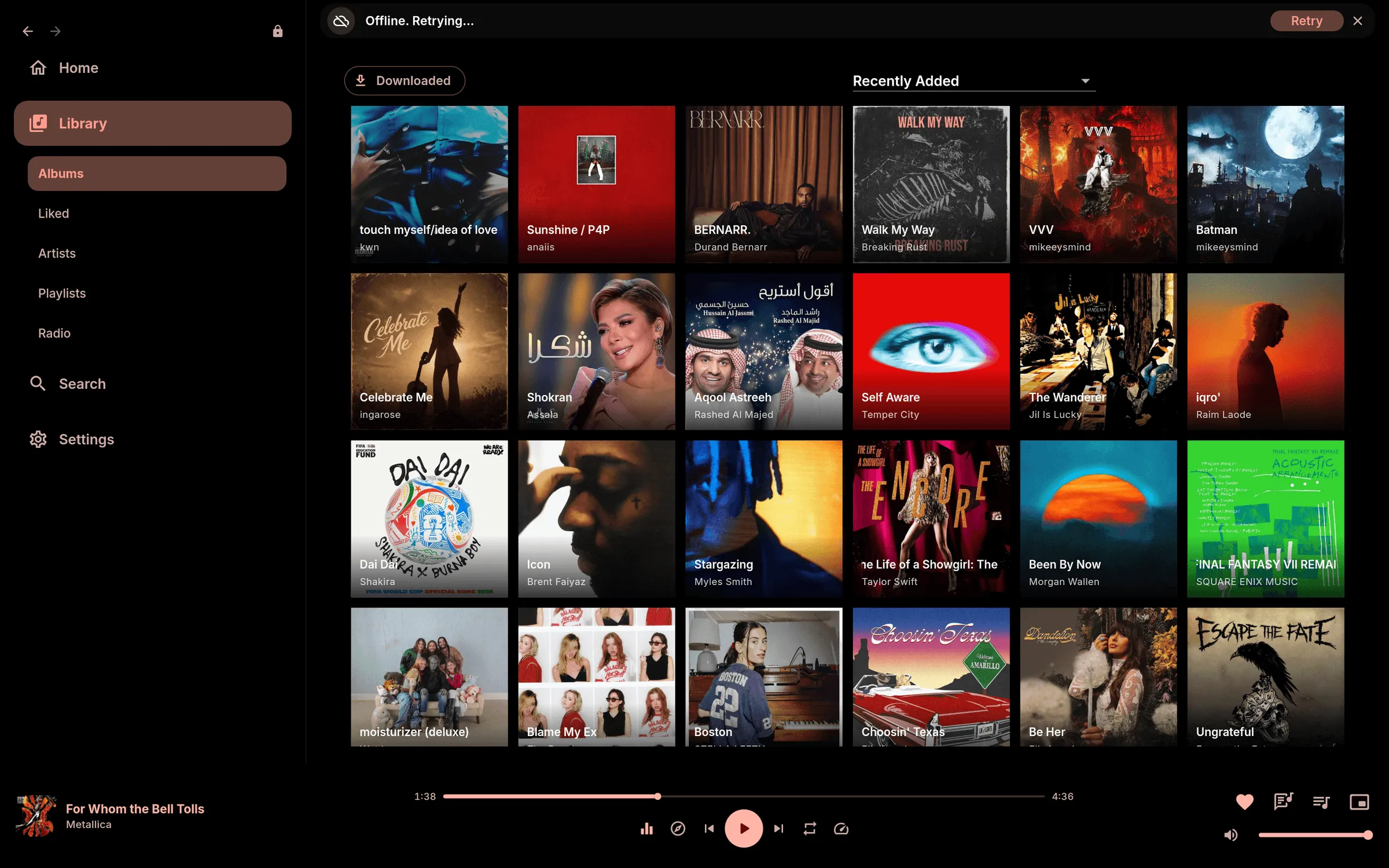Image resolution: width=1389 pixels, height=868 pixels.
Task: Open the Choosin' Texas album
Action: point(931,676)
